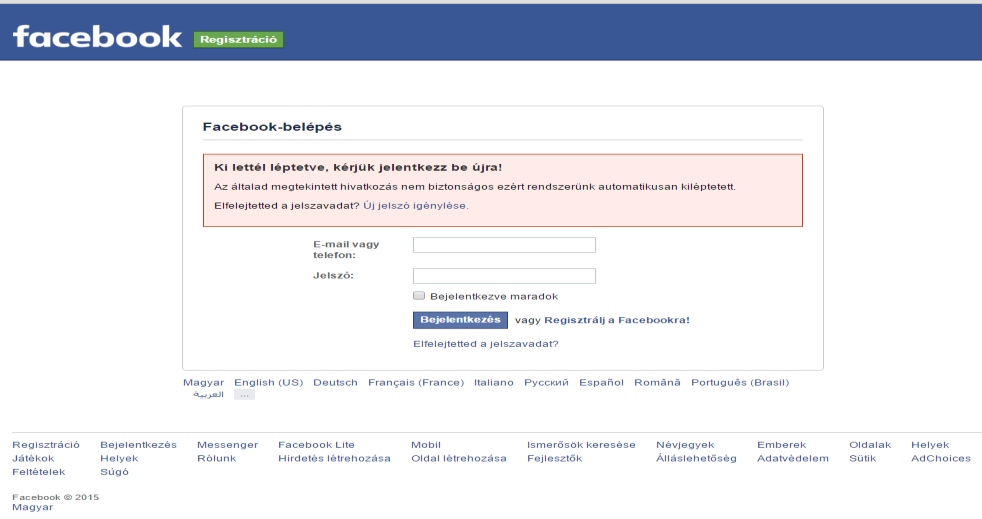Viewport: 982px width, 519px height.
Task: Click Elfelejtetted a jelszavadat? link below login button
Action: click(485, 344)
